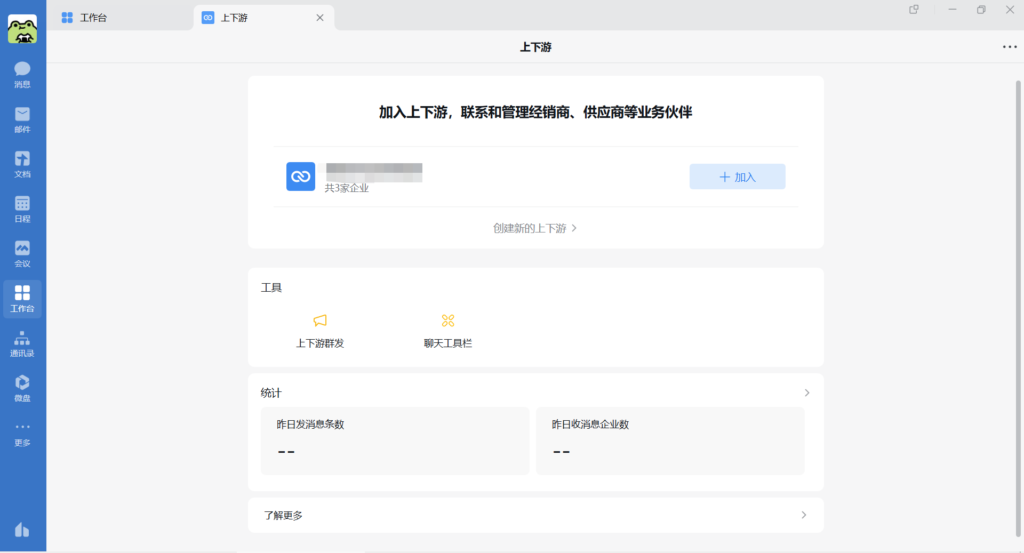
Task: Click the frog avatar profile picture
Action: pyautogui.click(x=22, y=29)
